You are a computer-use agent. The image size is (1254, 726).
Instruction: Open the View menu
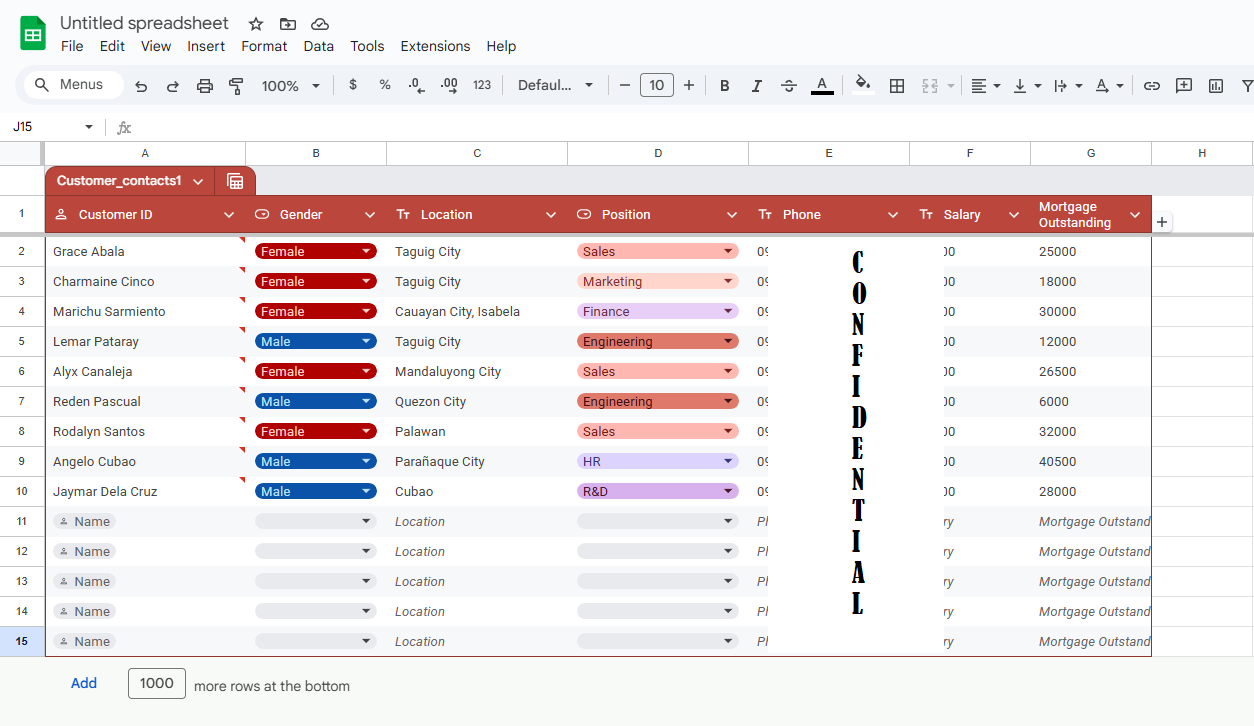coord(156,46)
